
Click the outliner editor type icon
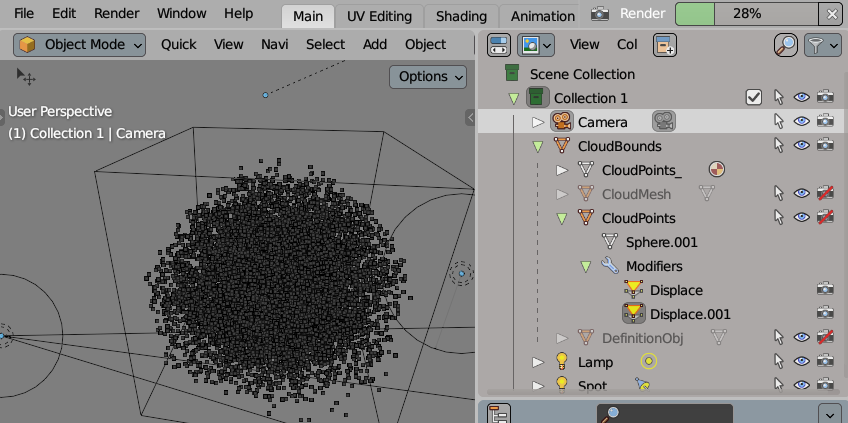498,45
